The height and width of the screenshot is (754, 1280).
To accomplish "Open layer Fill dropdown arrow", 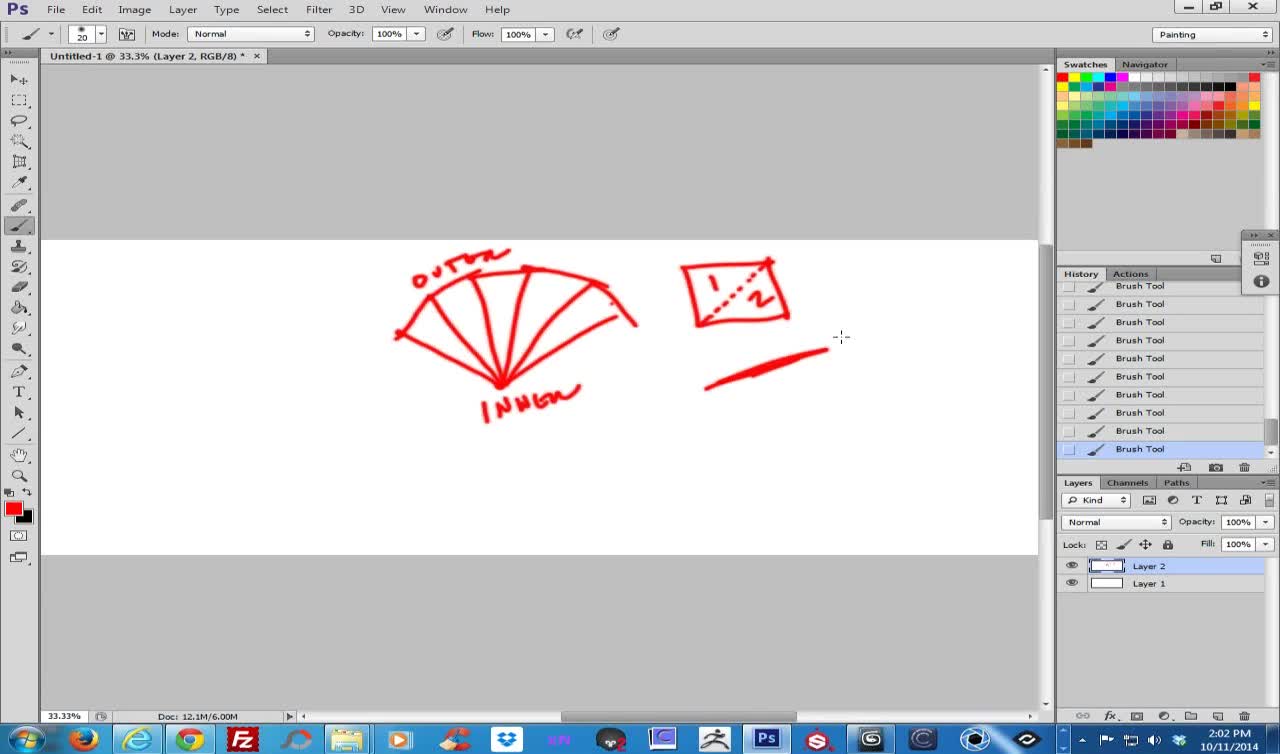I will click(x=1265, y=544).
